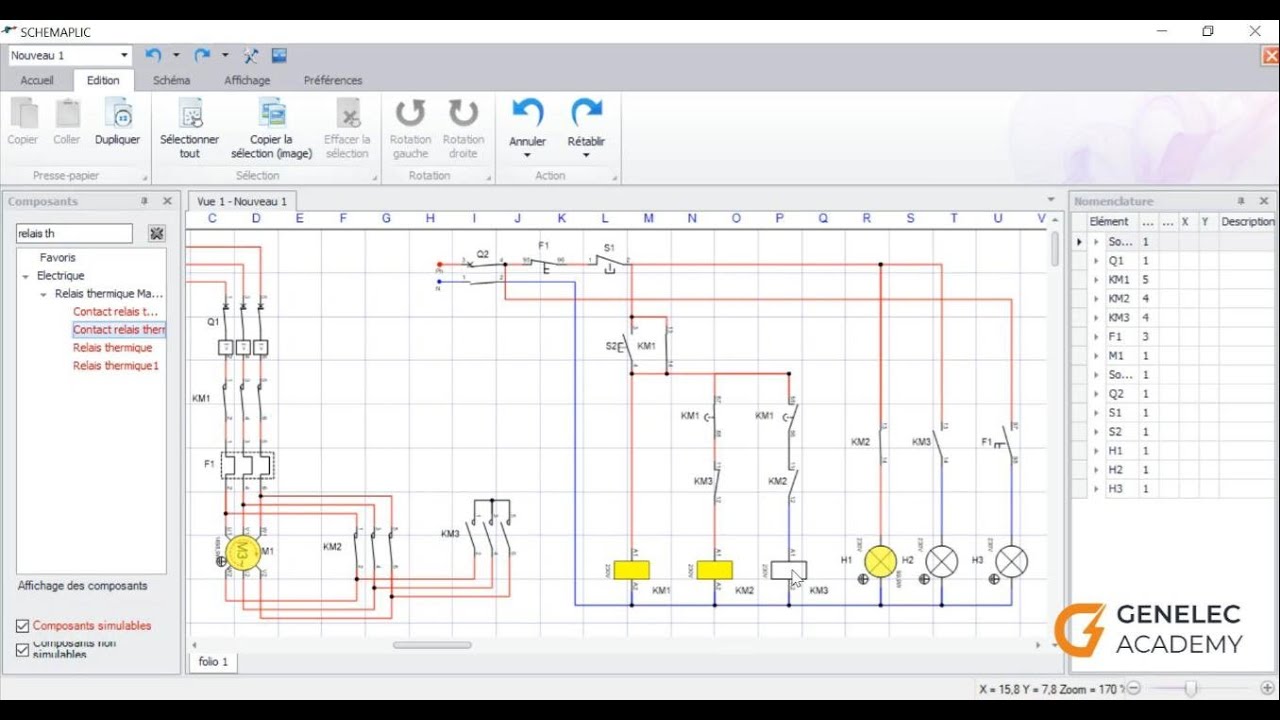Click the Sélectionner tout icon

(x=190, y=113)
